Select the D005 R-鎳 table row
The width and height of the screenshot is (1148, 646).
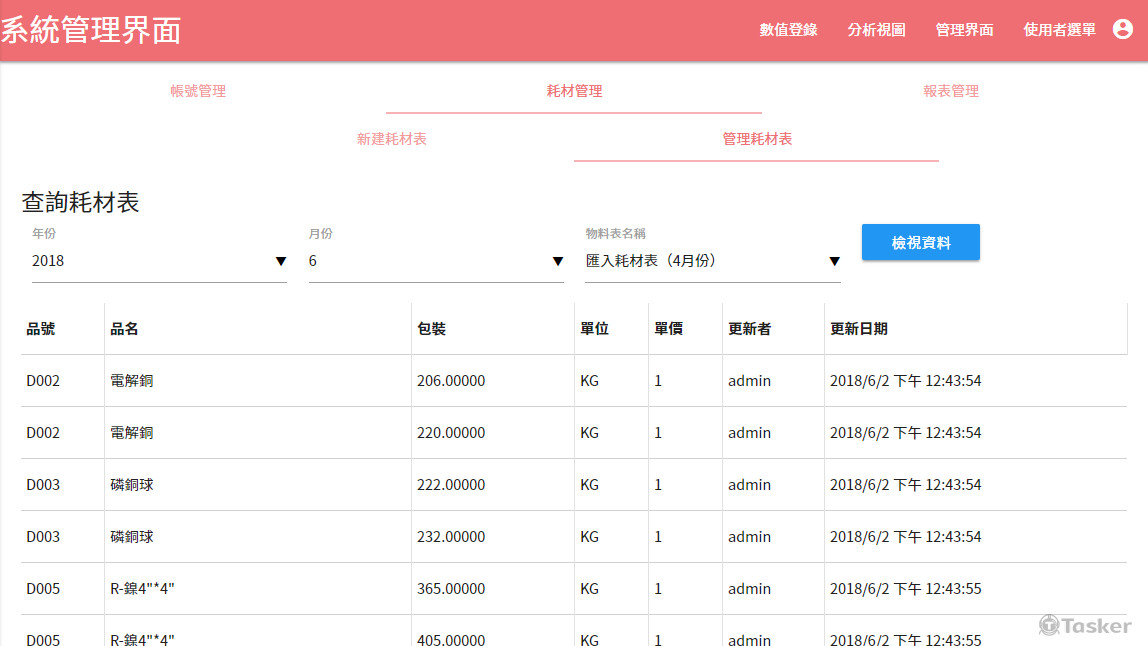tap(400, 588)
